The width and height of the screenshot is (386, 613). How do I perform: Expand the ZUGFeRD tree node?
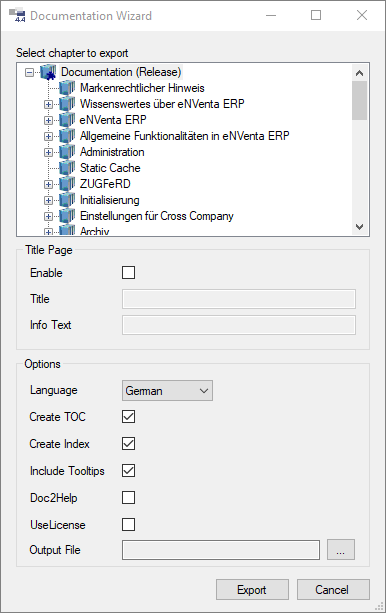48,185
